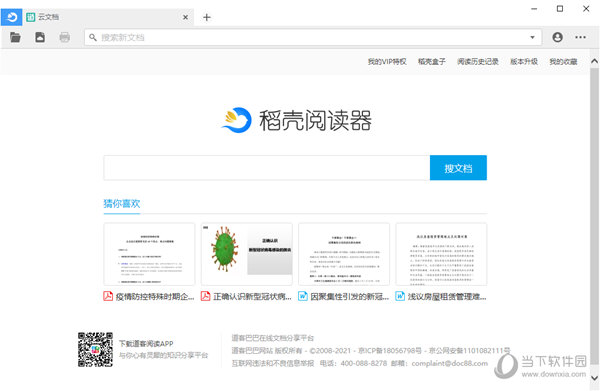Click the save document icon
Screen dimensions: 600x391
[40, 37]
